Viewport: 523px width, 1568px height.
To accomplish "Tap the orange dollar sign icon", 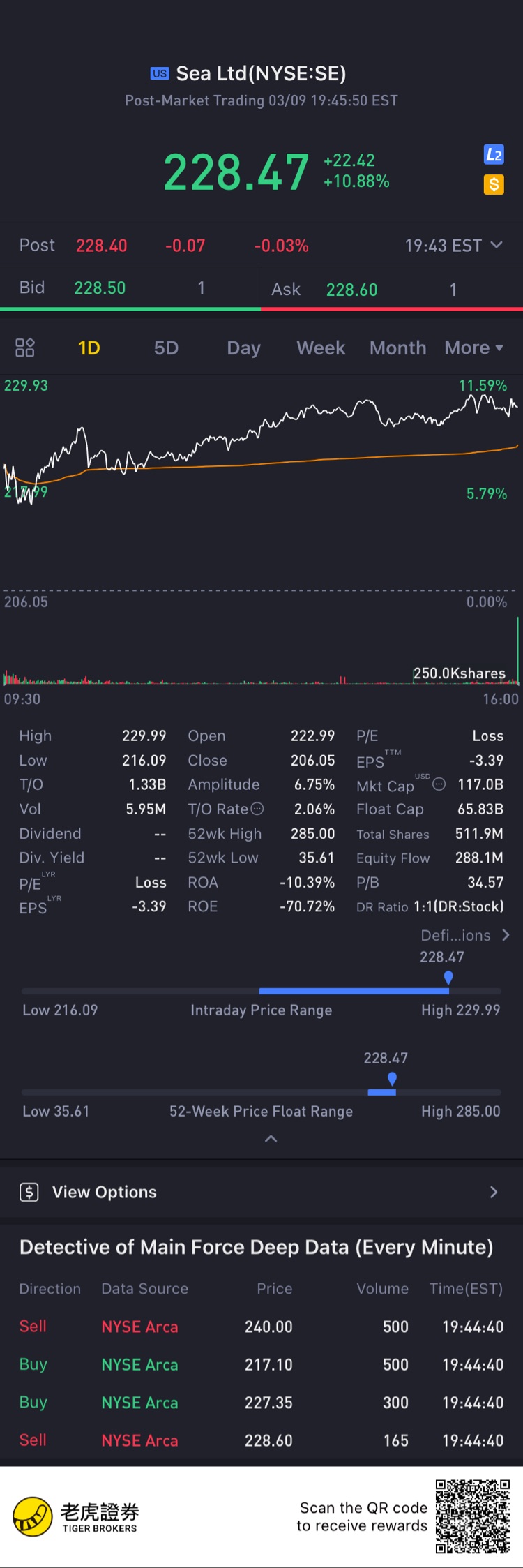I will tap(494, 185).
